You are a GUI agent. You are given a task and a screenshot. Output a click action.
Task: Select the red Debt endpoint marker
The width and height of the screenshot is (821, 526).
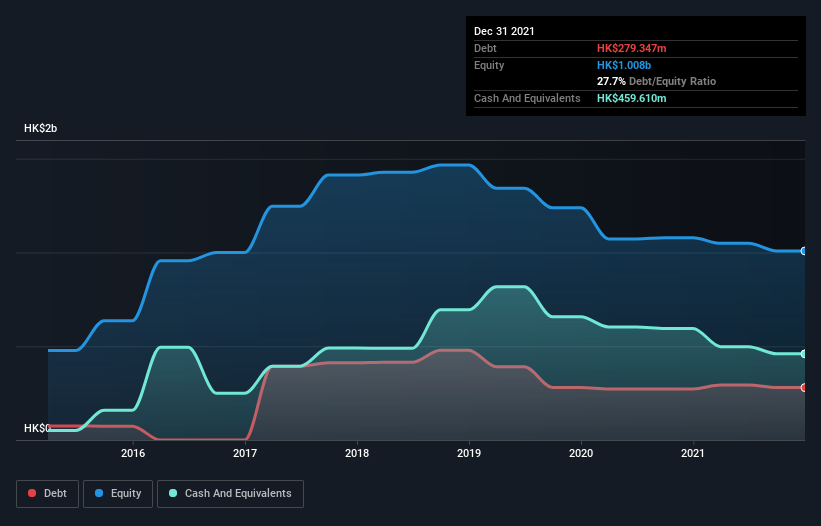[x=804, y=387]
